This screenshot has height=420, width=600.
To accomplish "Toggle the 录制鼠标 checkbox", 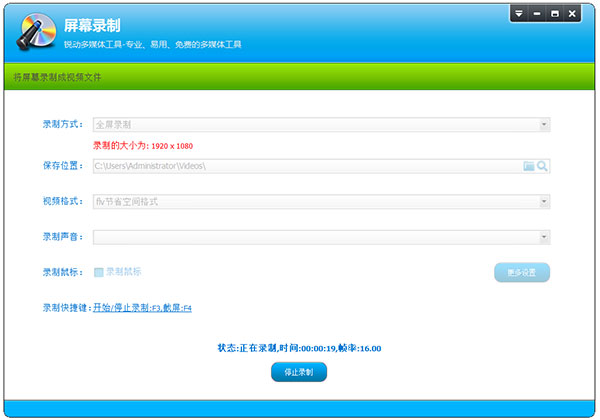I will (99, 272).
